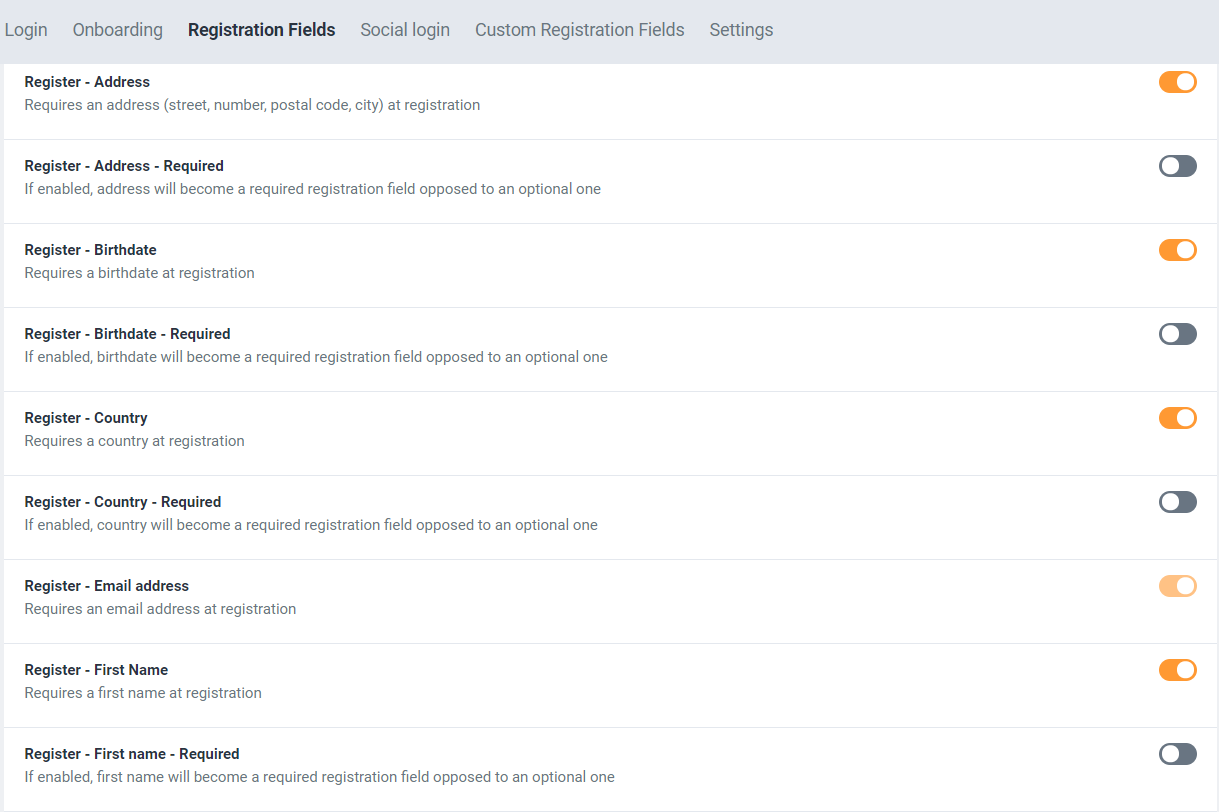Viewport: 1219px width, 812px height.
Task: Switch to the Settings tab
Action: (x=741, y=30)
